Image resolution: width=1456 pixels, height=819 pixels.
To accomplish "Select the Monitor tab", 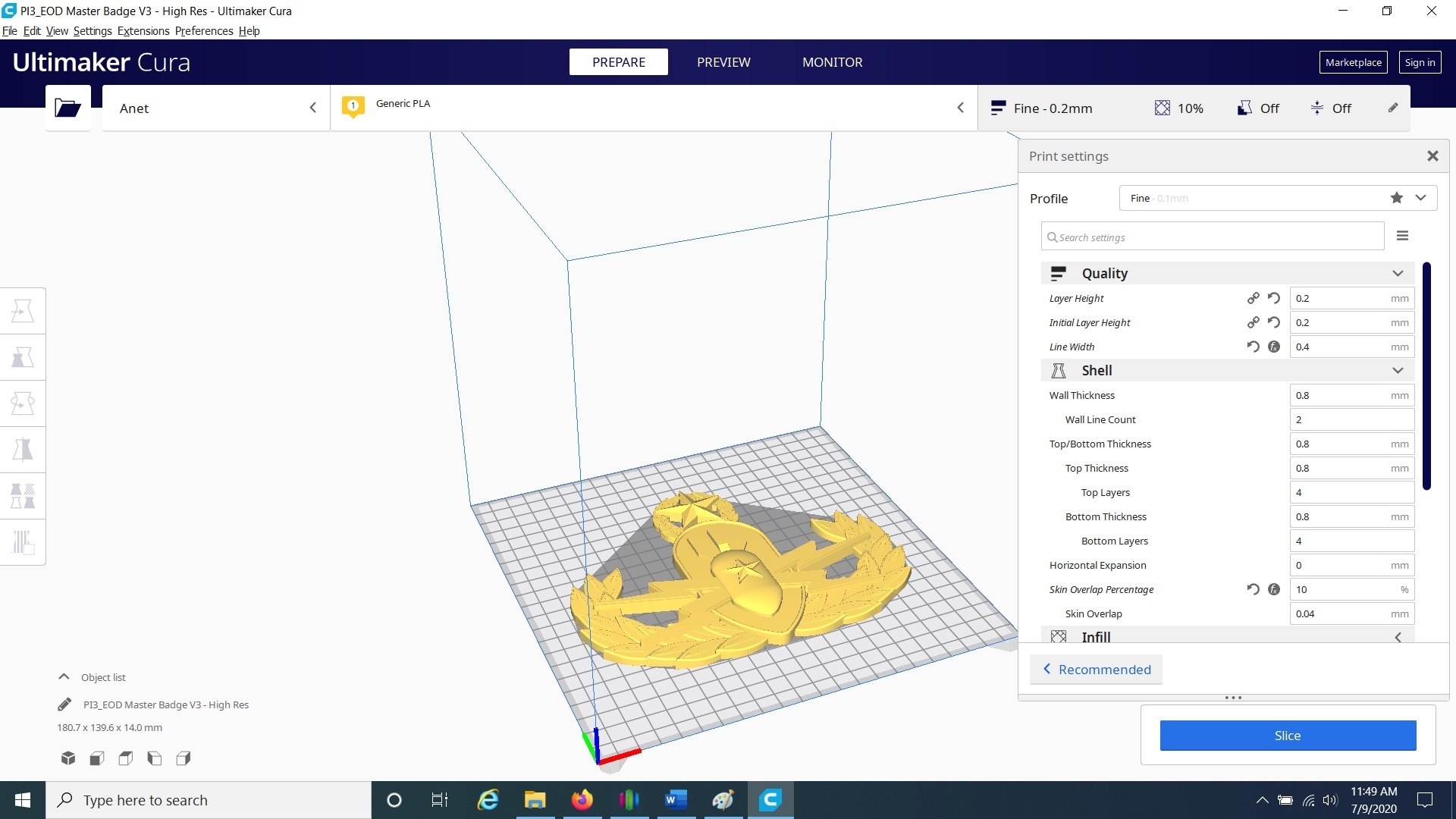I will pos(832,62).
